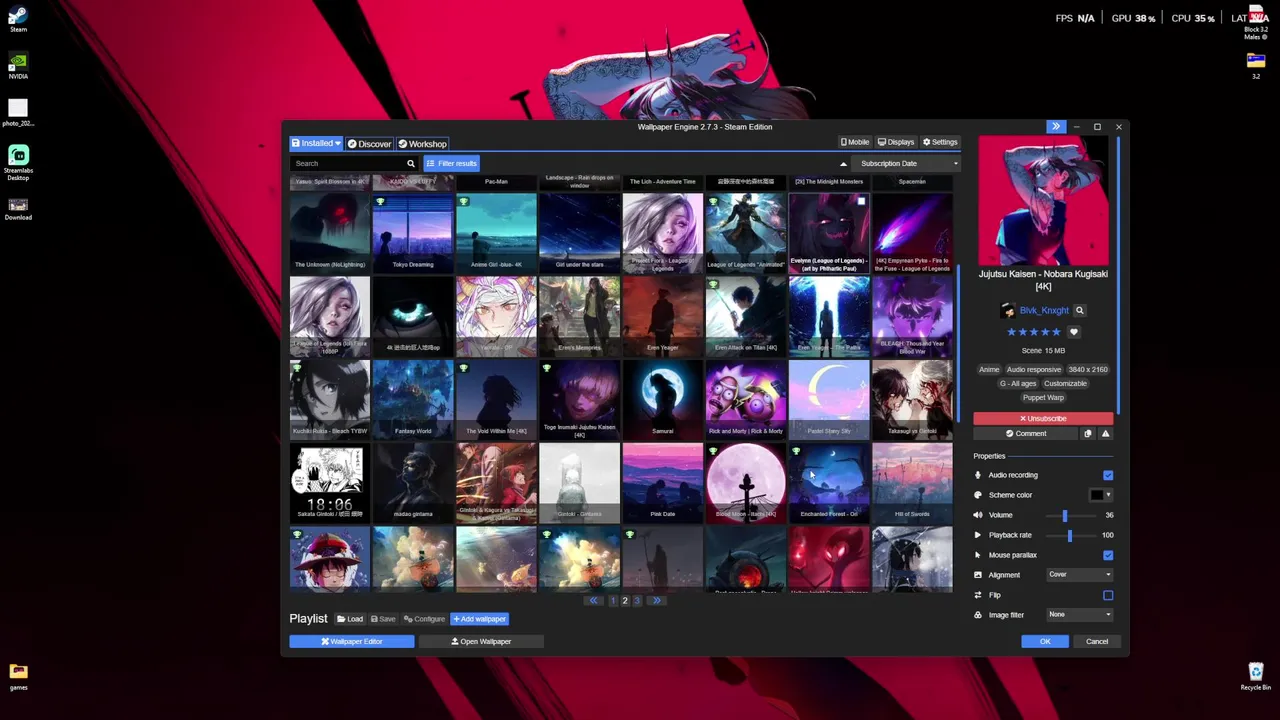The width and height of the screenshot is (1280, 720).
Task: Collapse the side panel with double-arrow icon
Action: [x=1056, y=127]
